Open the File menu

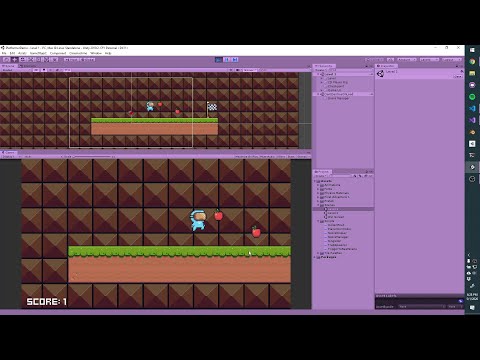pos(4,53)
